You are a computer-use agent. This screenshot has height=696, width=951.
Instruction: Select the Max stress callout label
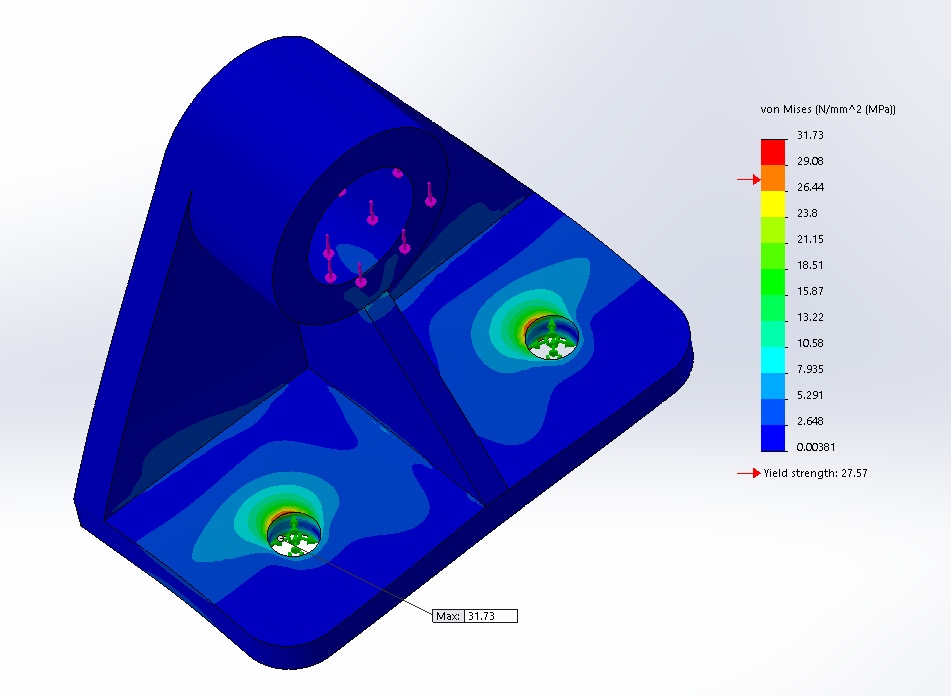(x=475, y=616)
